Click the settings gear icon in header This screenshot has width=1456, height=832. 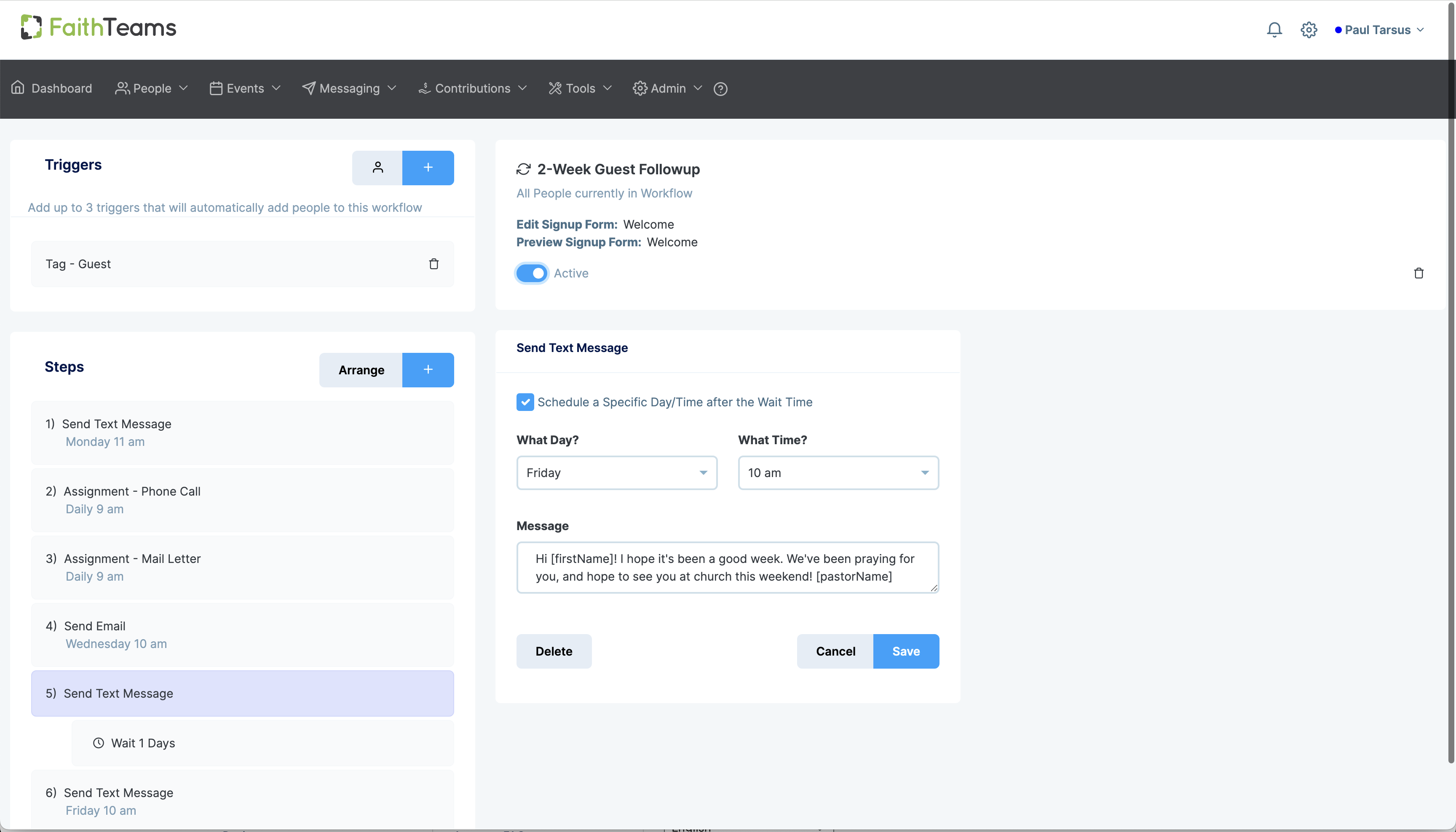pos(1309,30)
